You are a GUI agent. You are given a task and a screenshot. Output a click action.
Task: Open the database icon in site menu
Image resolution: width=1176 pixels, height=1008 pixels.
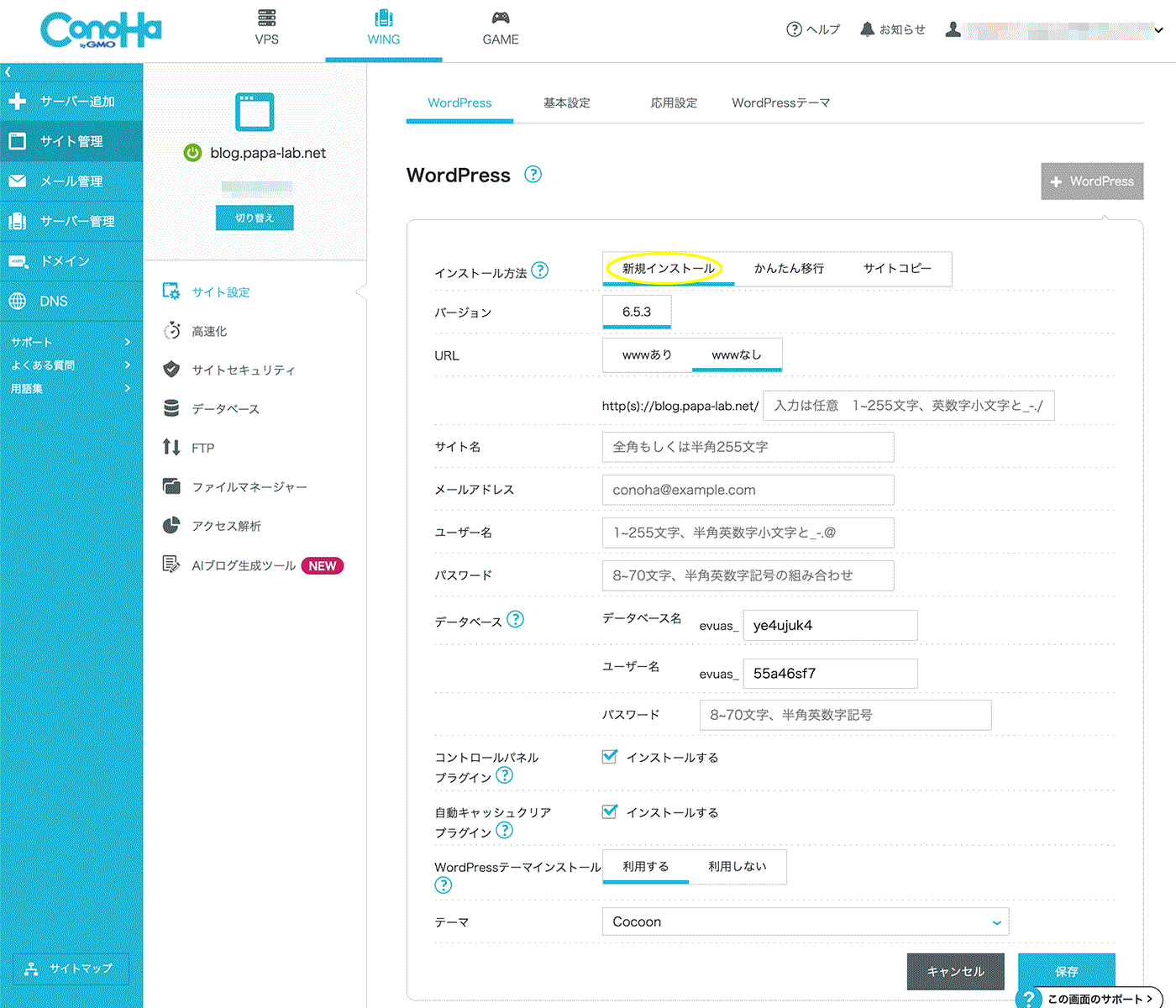171,408
